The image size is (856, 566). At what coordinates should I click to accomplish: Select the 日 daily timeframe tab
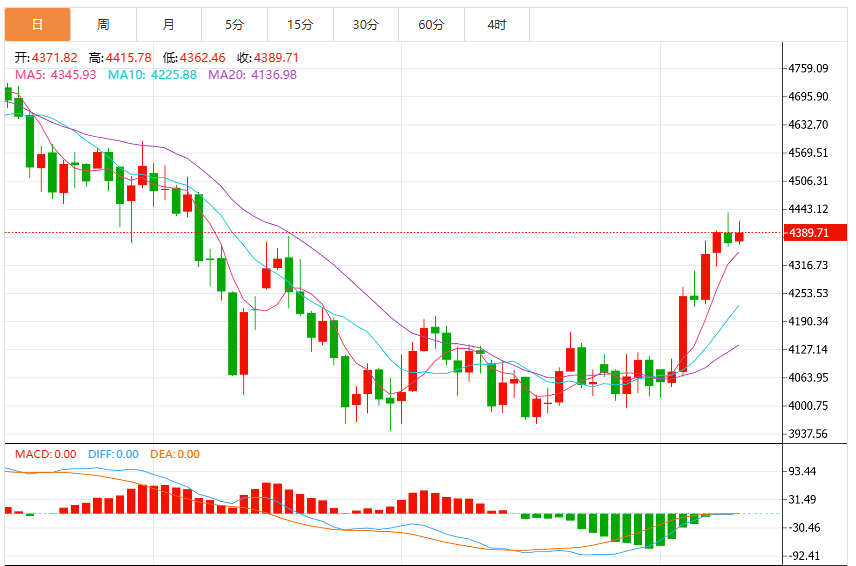pos(38,25)
